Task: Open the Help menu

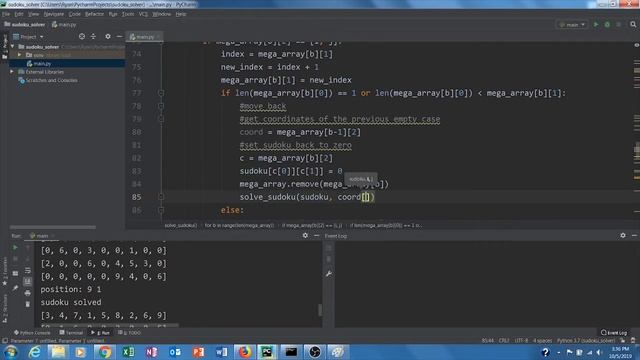Action: coord(181,14)
